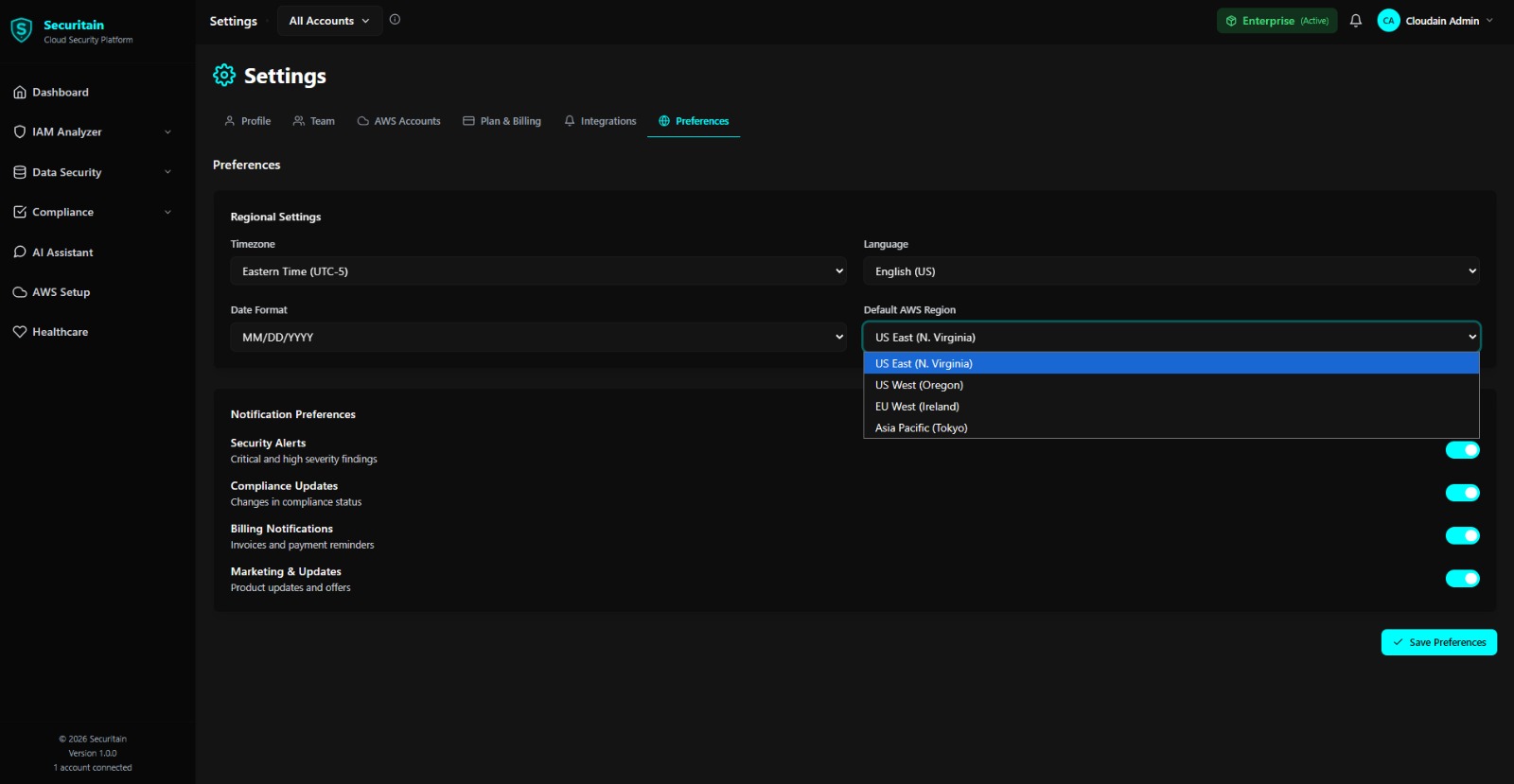Click the AWS Accounts tab cloud icon
The height and width of the screenshot is (784, 1514).
click(x=363, y=121)
